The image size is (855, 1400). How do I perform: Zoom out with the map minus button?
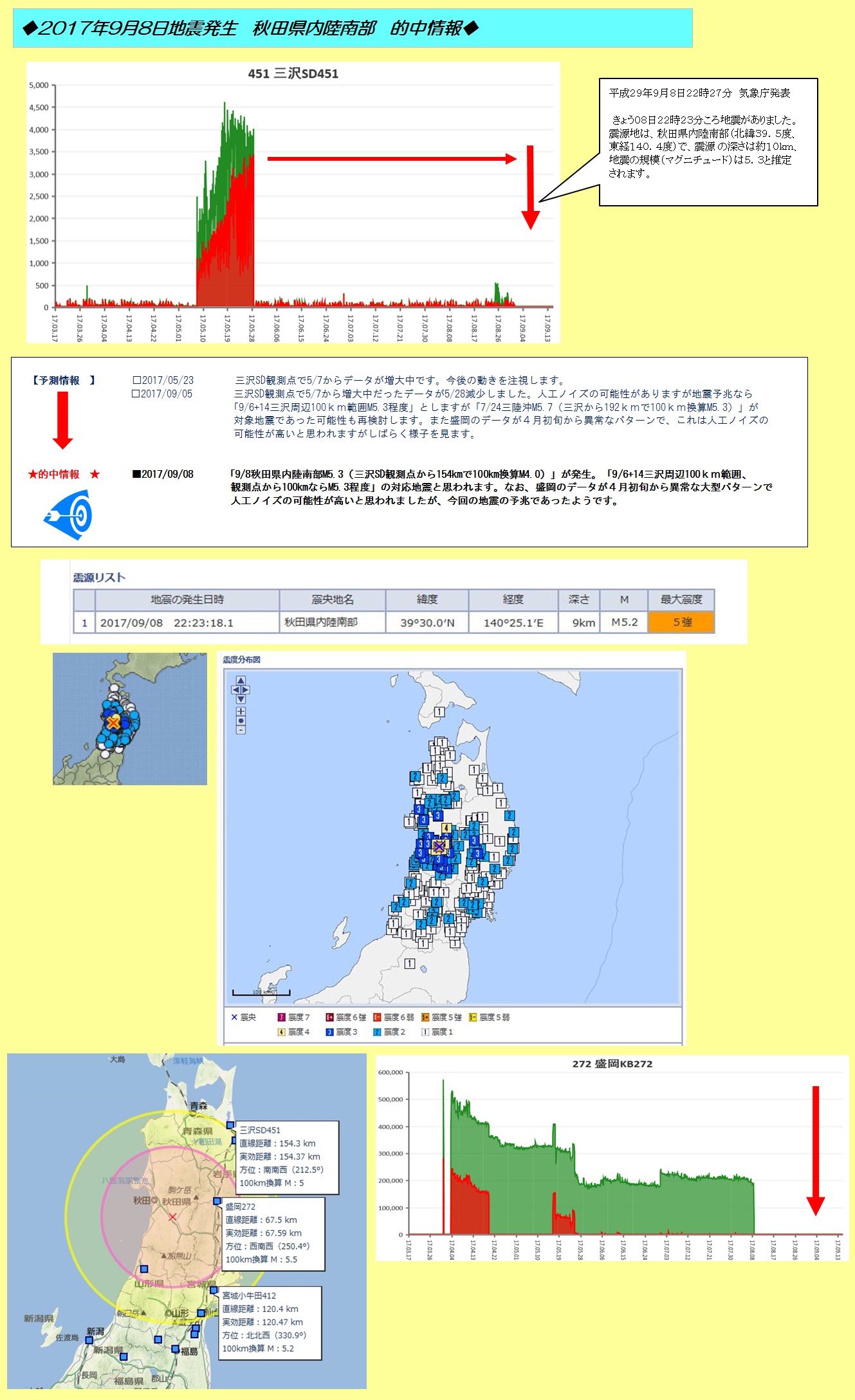(241, 729)
